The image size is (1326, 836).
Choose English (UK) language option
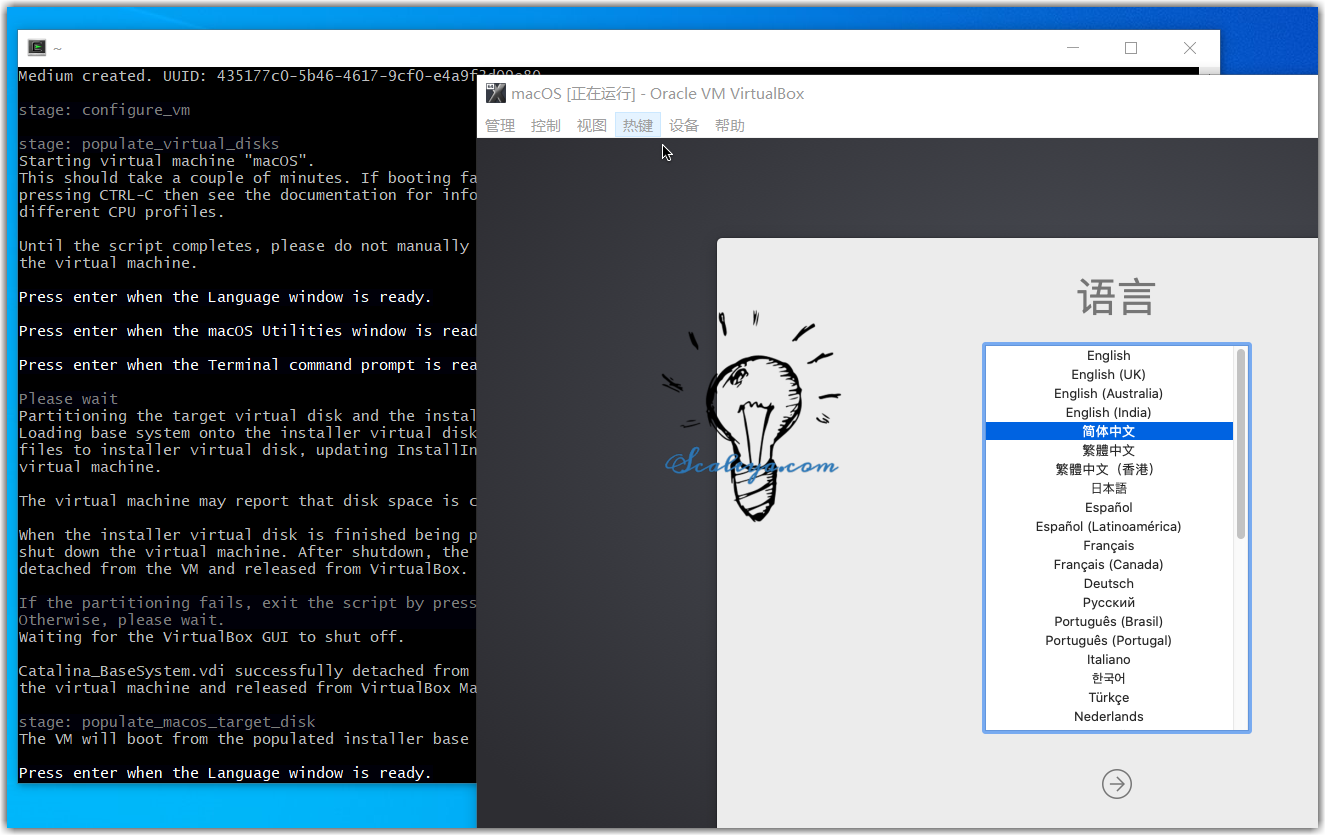point(1108,375)
